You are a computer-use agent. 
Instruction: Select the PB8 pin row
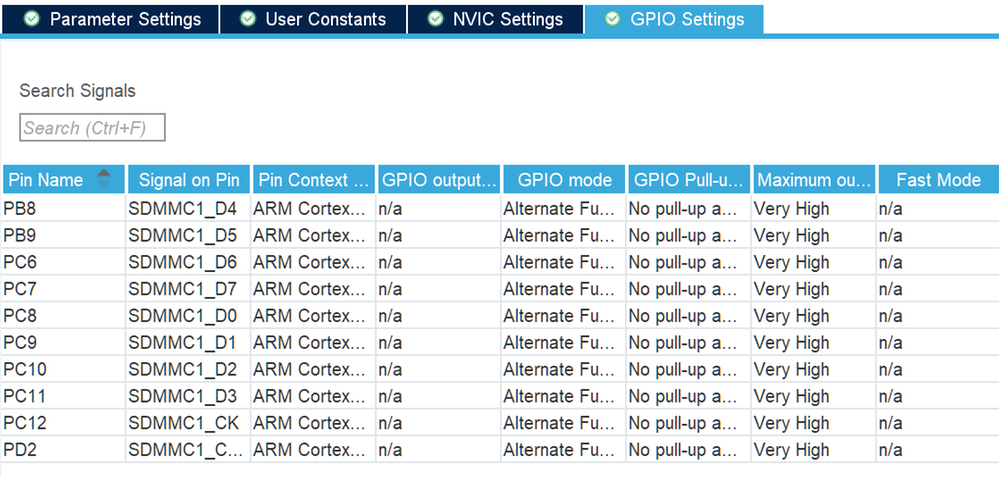(x=63, y=209)
